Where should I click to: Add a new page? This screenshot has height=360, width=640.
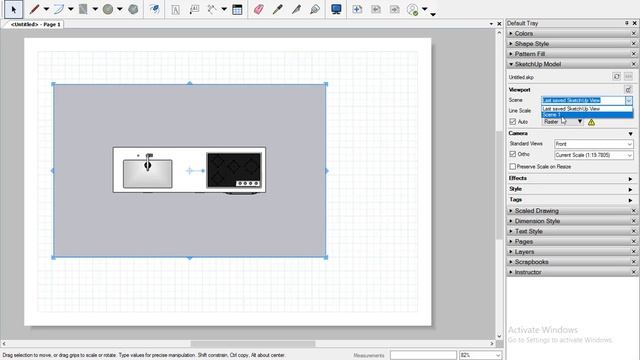point(357,9)
